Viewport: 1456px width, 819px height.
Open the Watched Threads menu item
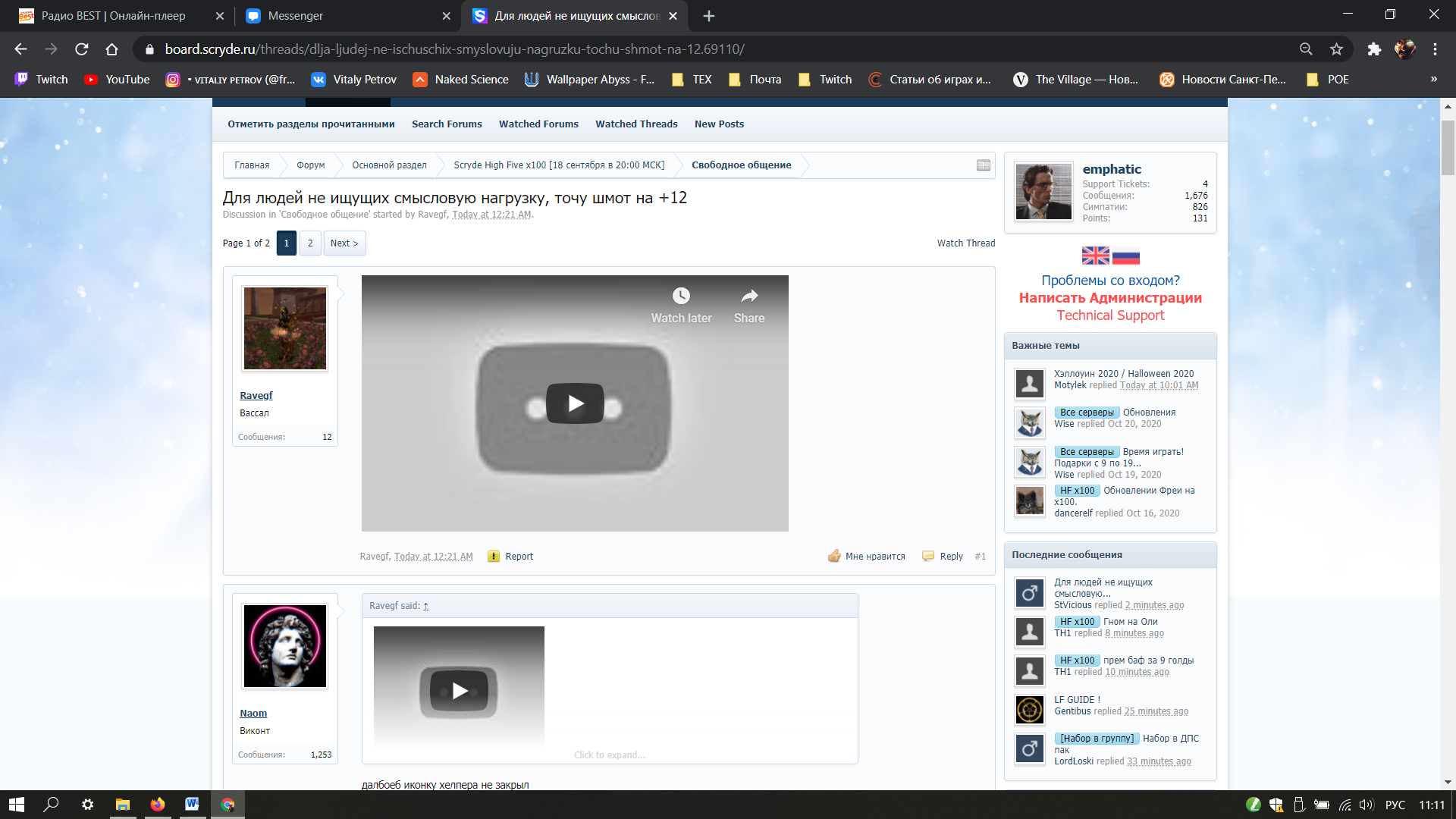click(x=636, y=124)
